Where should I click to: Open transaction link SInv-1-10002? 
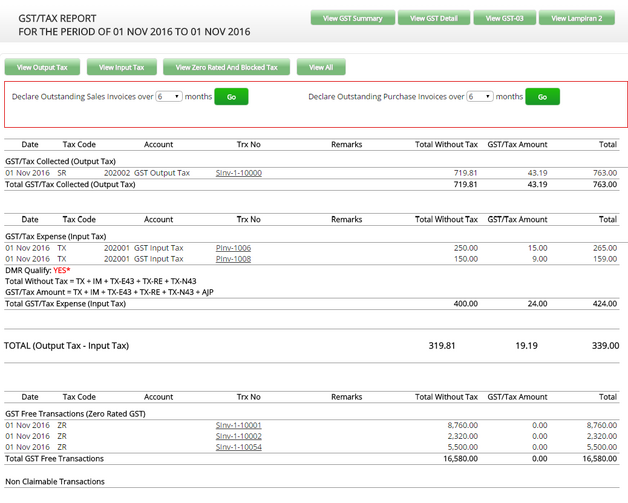click(239, 436)
